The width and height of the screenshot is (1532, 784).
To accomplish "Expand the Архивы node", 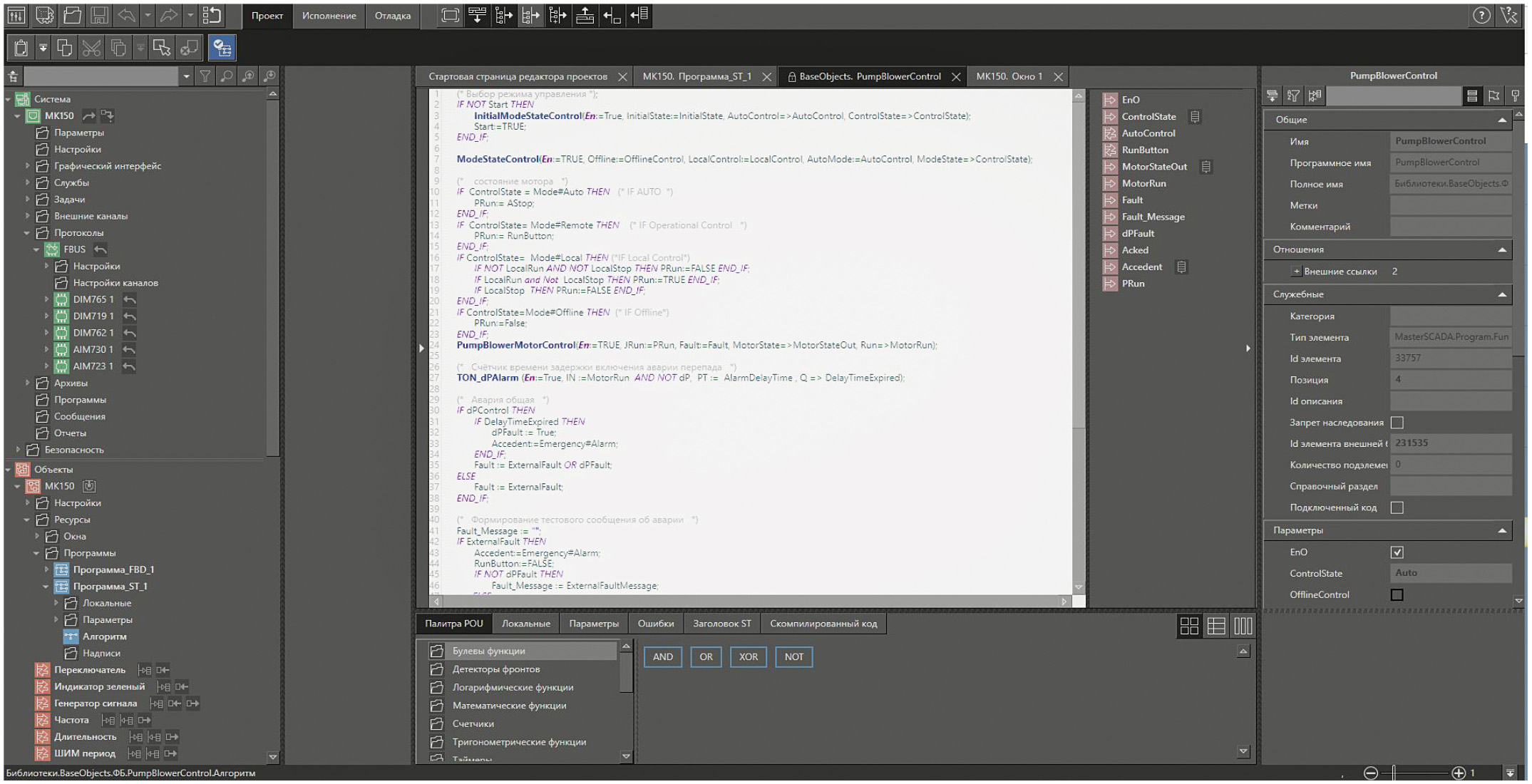I will click(28, 383).
